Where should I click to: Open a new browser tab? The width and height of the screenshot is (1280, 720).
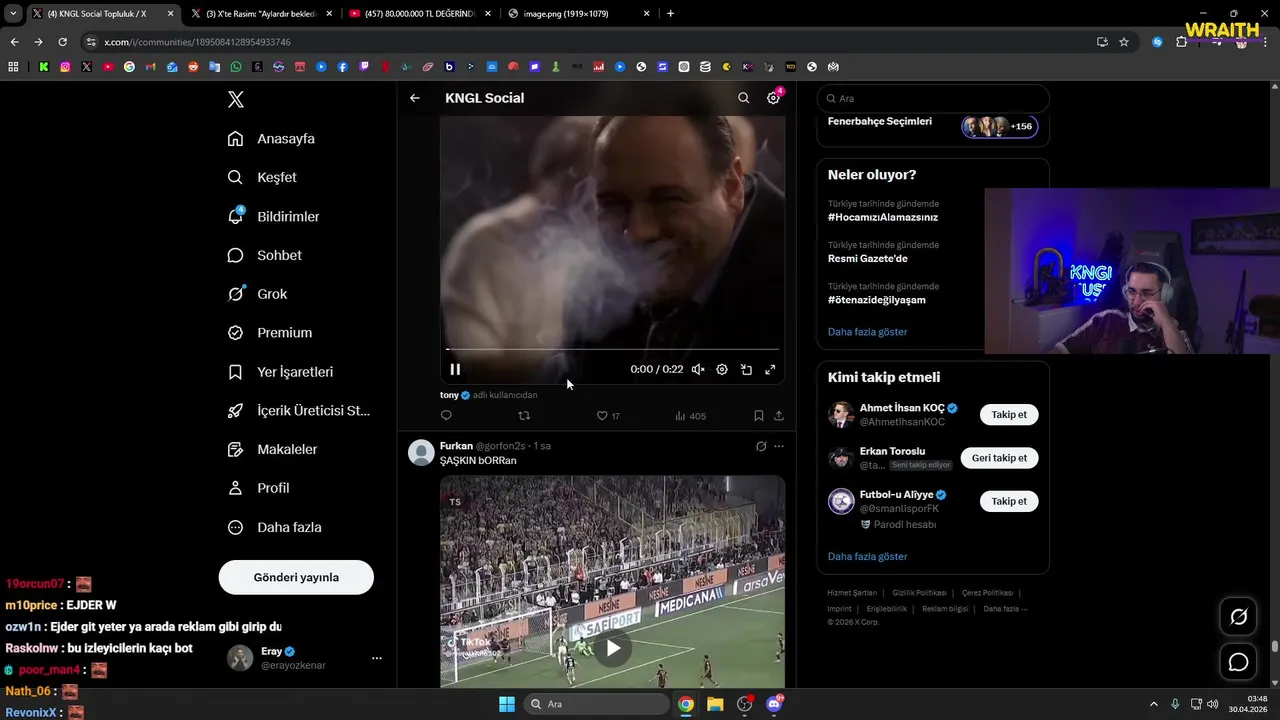(x=670, y=14)
